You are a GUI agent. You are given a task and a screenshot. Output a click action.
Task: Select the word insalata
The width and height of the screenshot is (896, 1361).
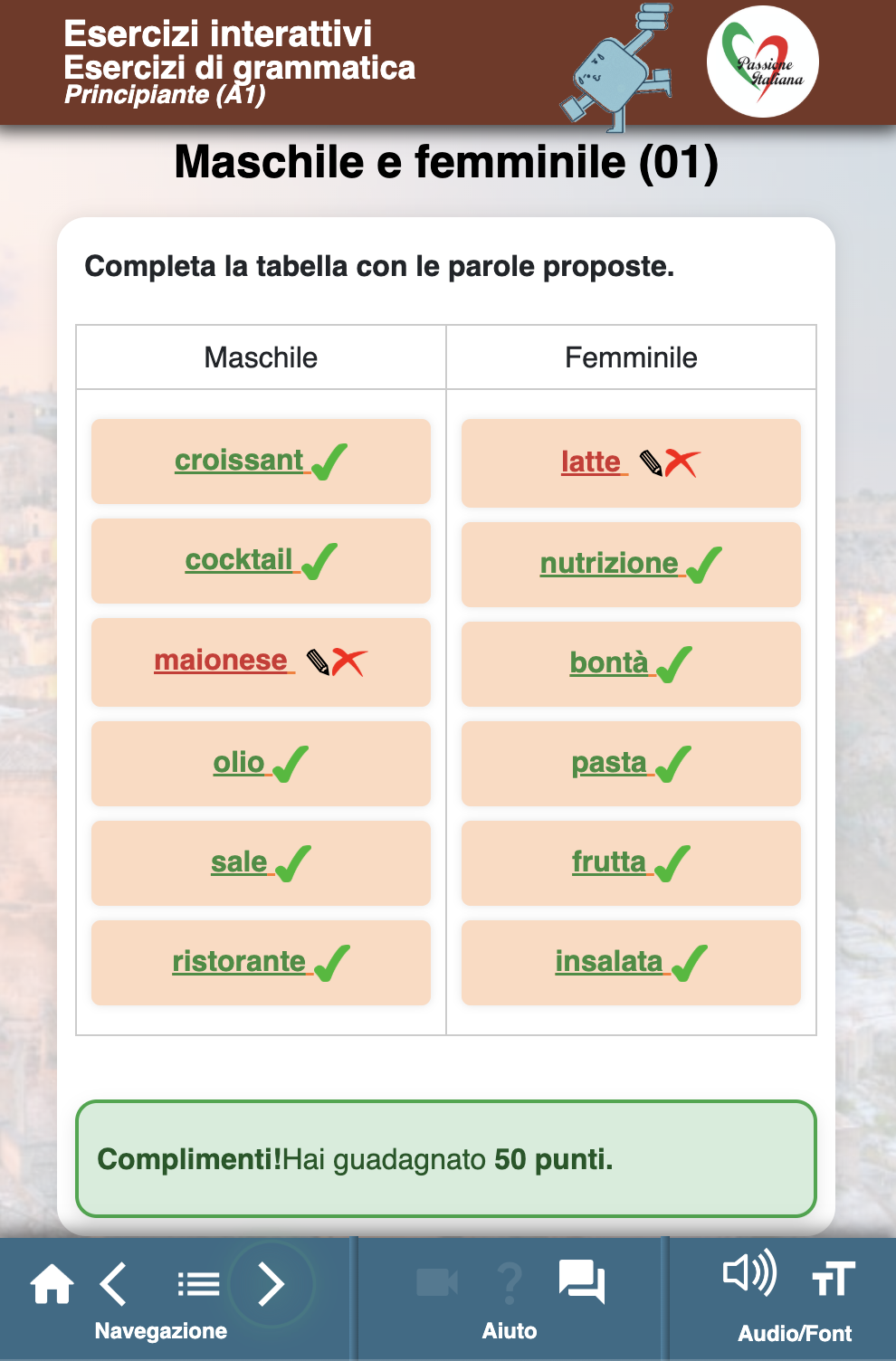pyautogui.click(x=609, y=961)
